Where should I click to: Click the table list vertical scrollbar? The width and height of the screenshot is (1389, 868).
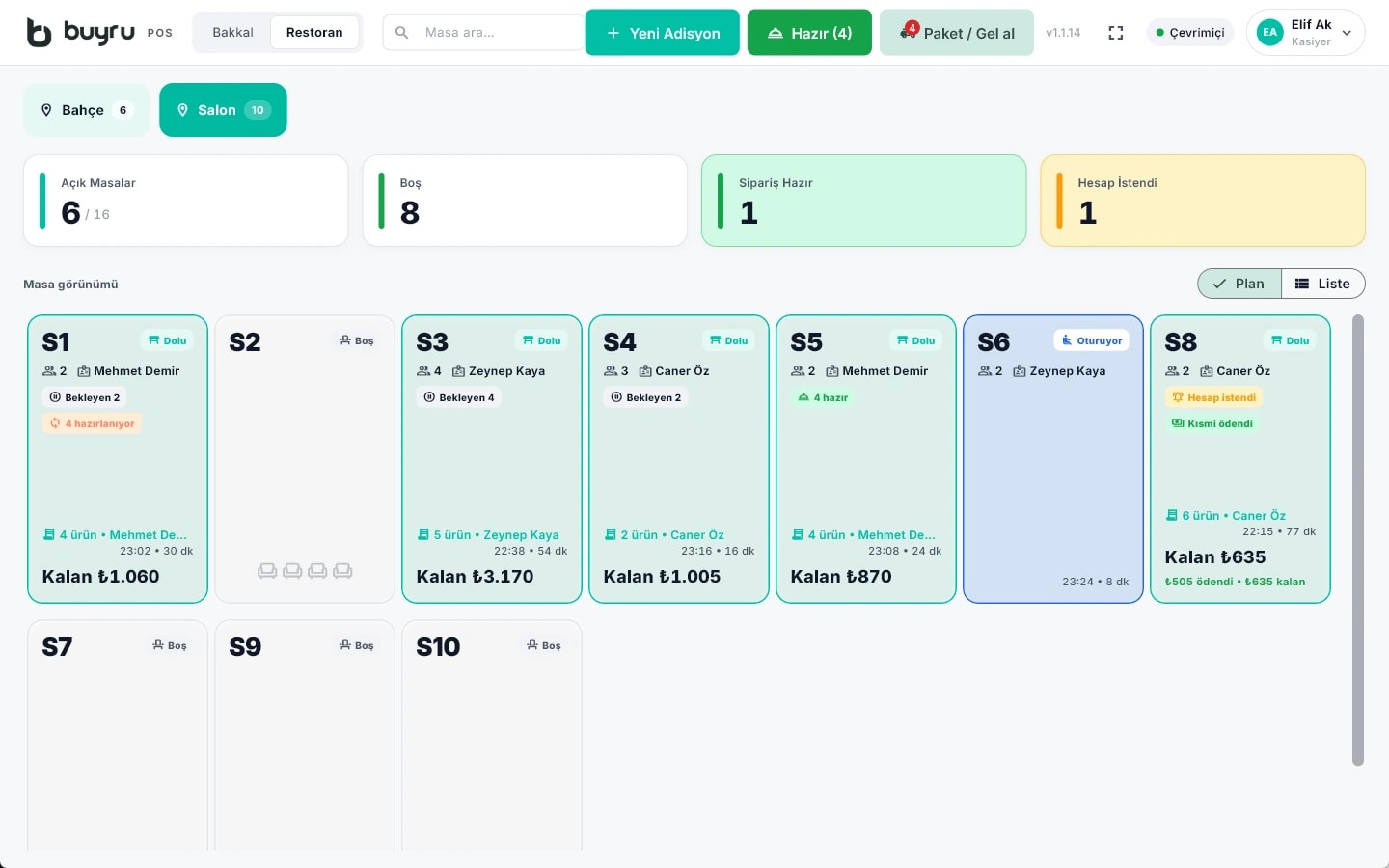coord(1358,540)
